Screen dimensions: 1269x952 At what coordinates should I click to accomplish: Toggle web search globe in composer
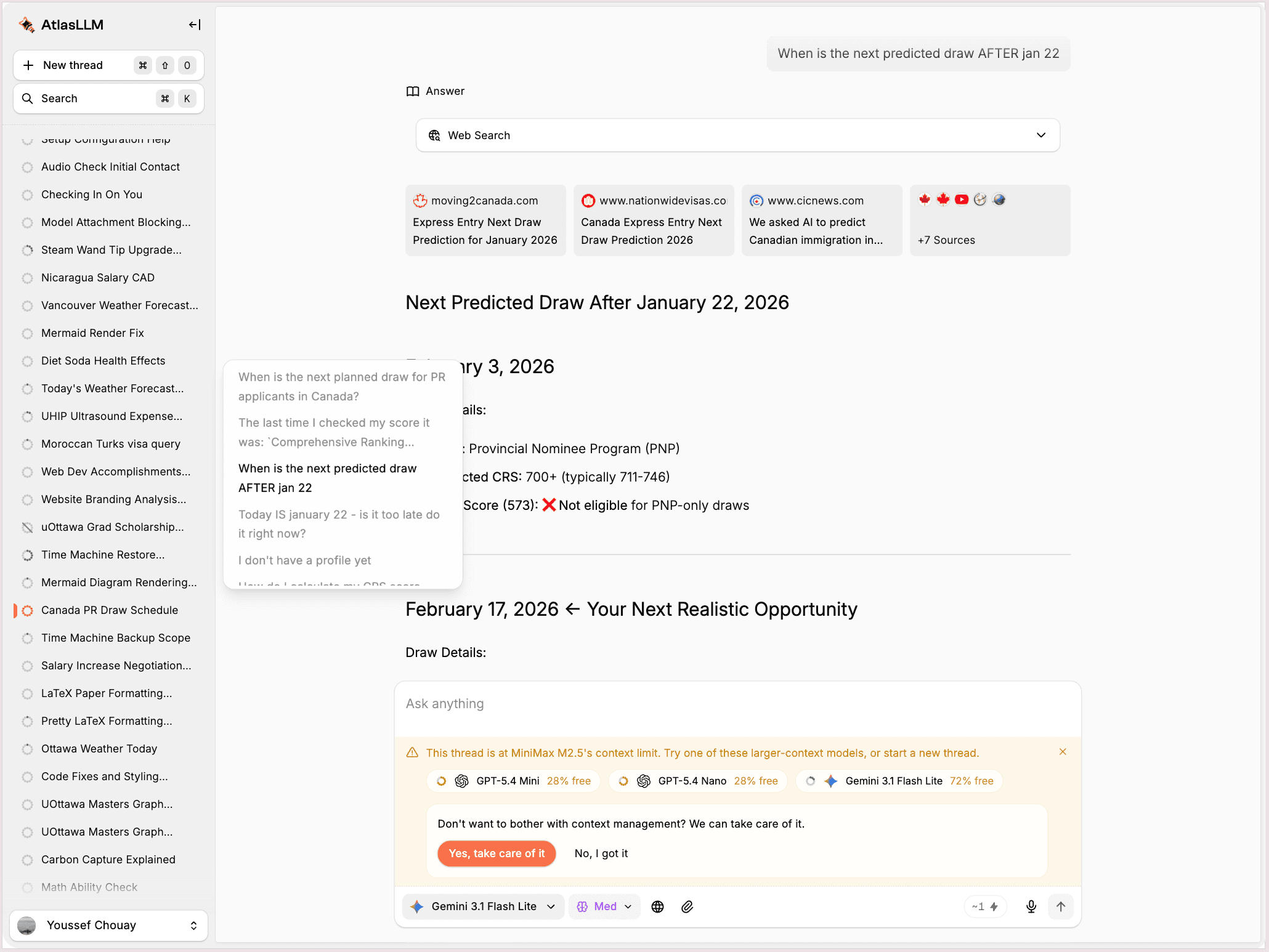[x=658, y=906]
